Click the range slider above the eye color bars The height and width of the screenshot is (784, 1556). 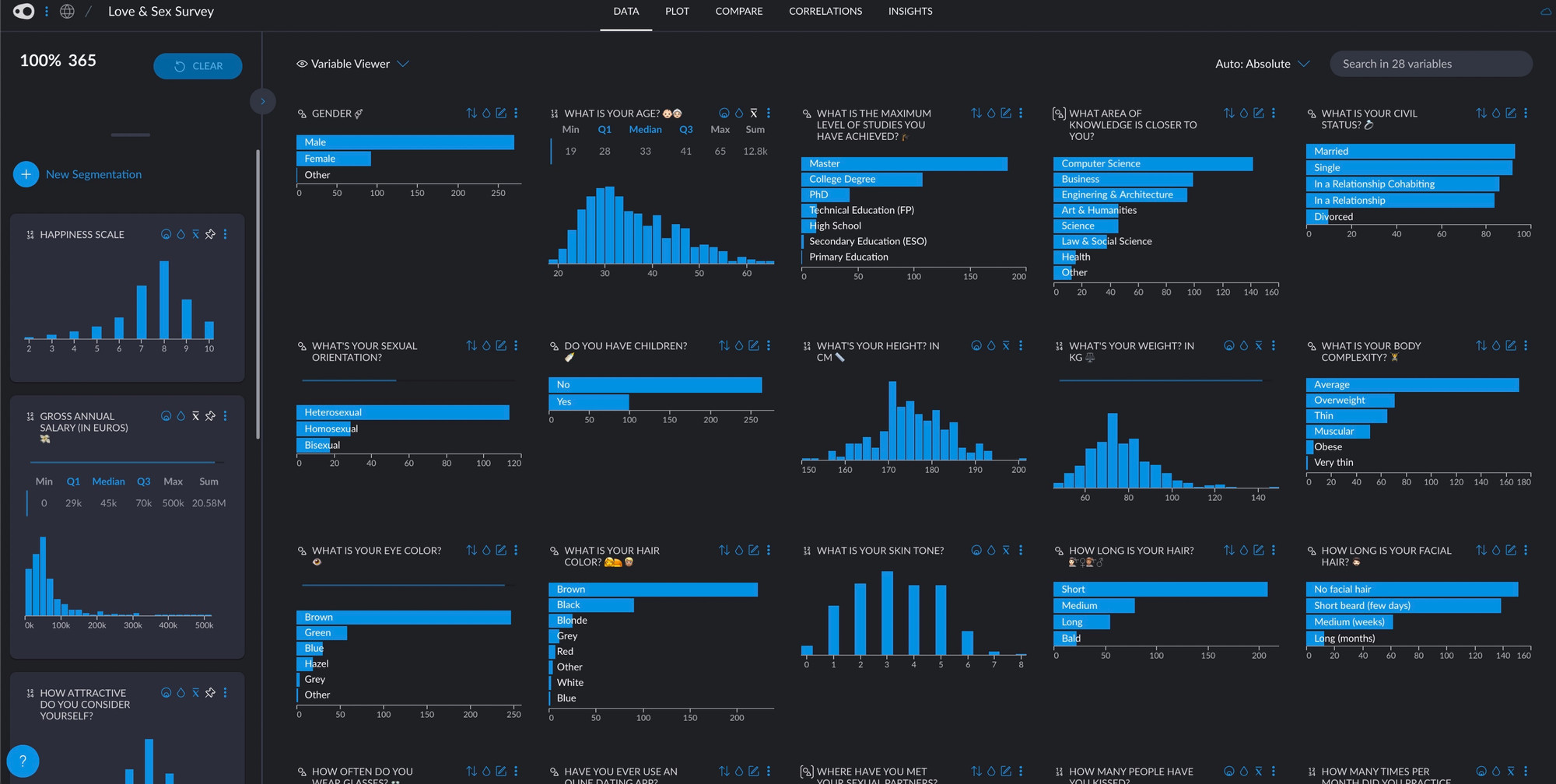pos(408,585)
